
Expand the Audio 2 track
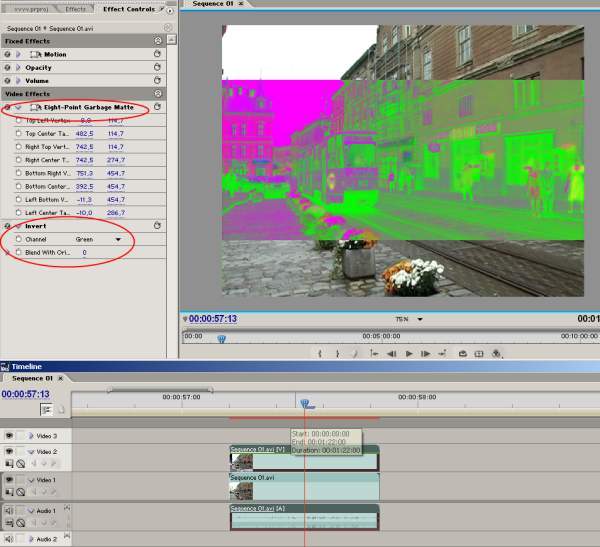click(31, 539)
